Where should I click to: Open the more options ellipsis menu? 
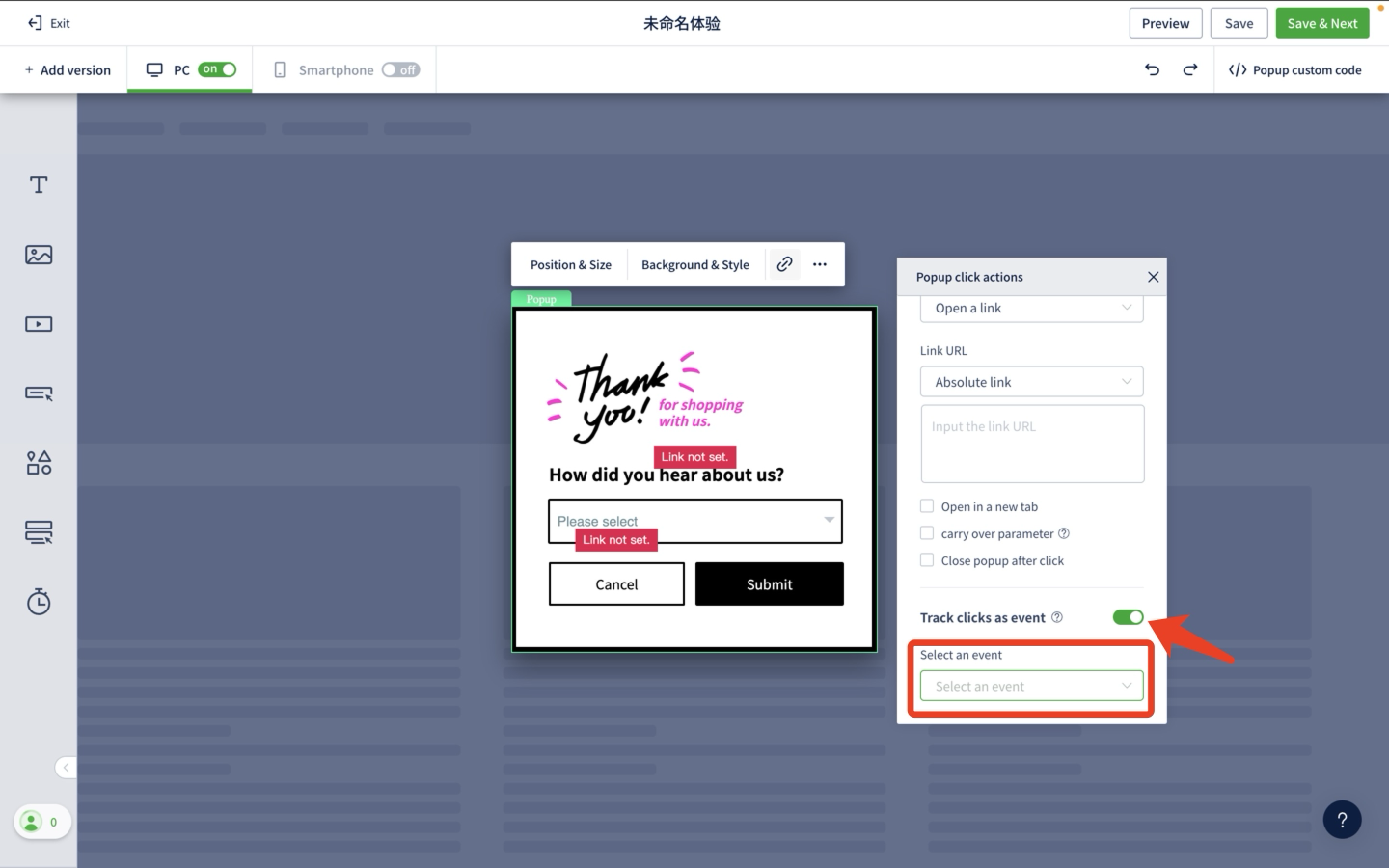tap(820, 264)
